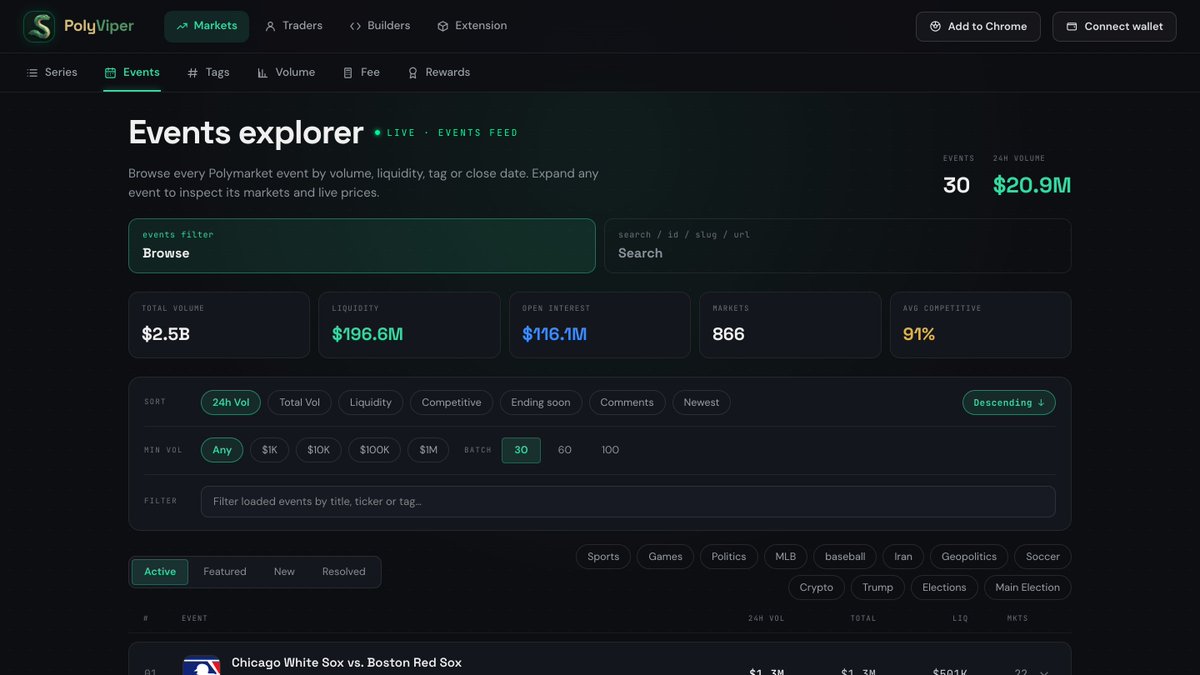Click the Tags hash icon

pyautogui.click(x=193, y=73)
